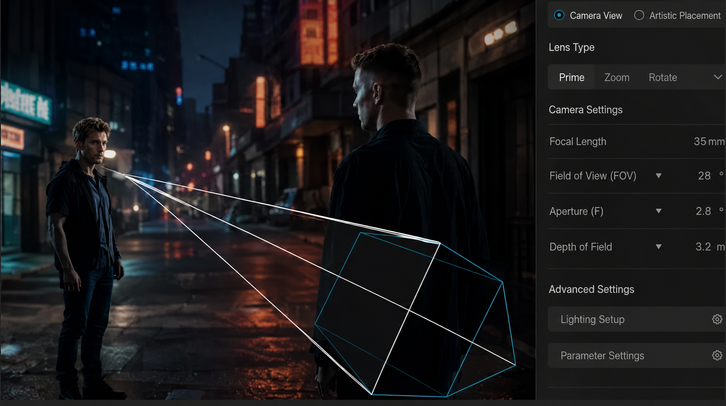Image resolution: width=726 pixels, height=406 pixels.
Task: Click the depth of field value 3.2
Action: [x=703, y=247]
